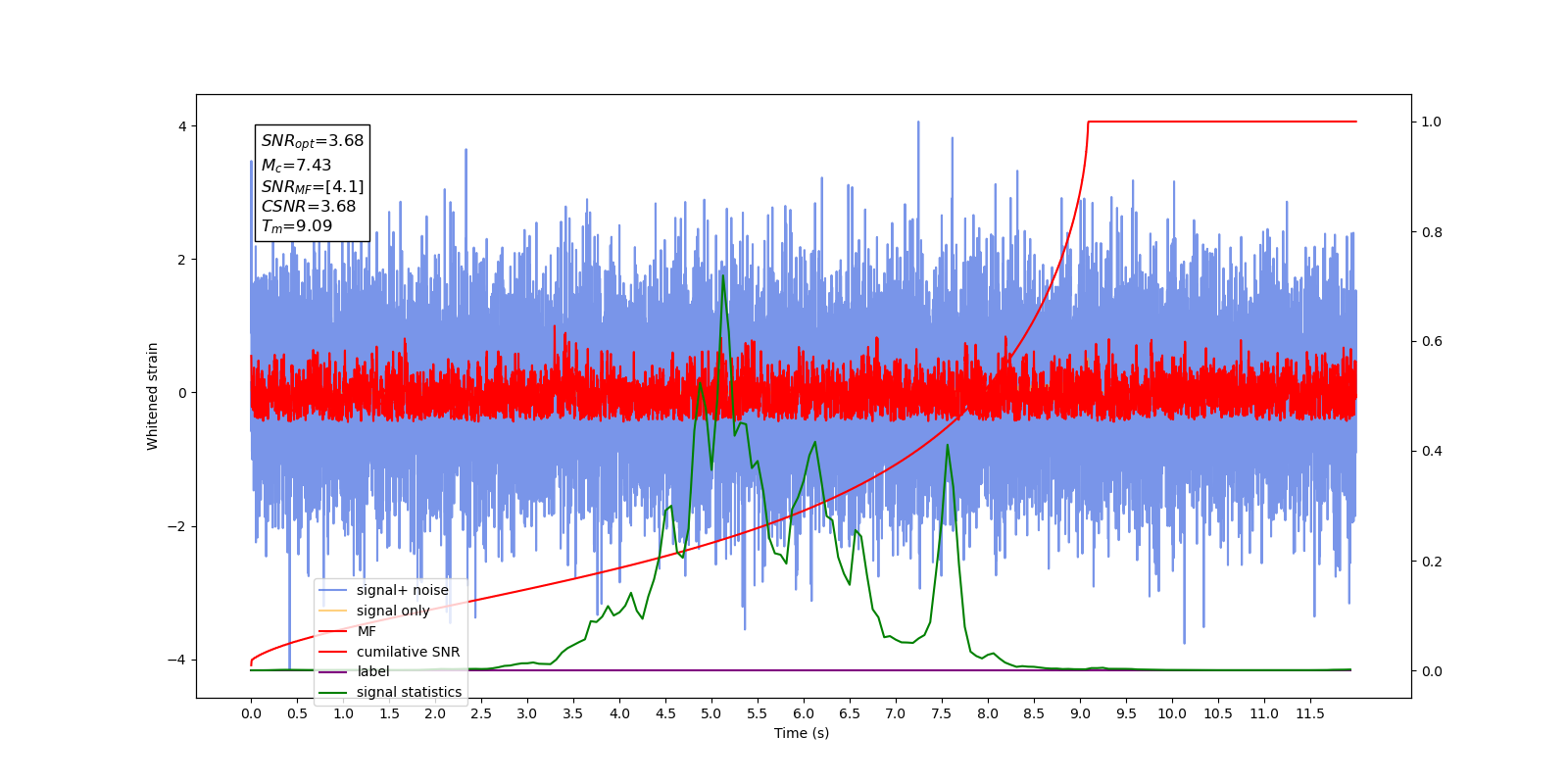Click the 4.0 tick on the time axis
Image resolution: width=1568 pixels, height=784 pixels.
(x=619, y=713)
